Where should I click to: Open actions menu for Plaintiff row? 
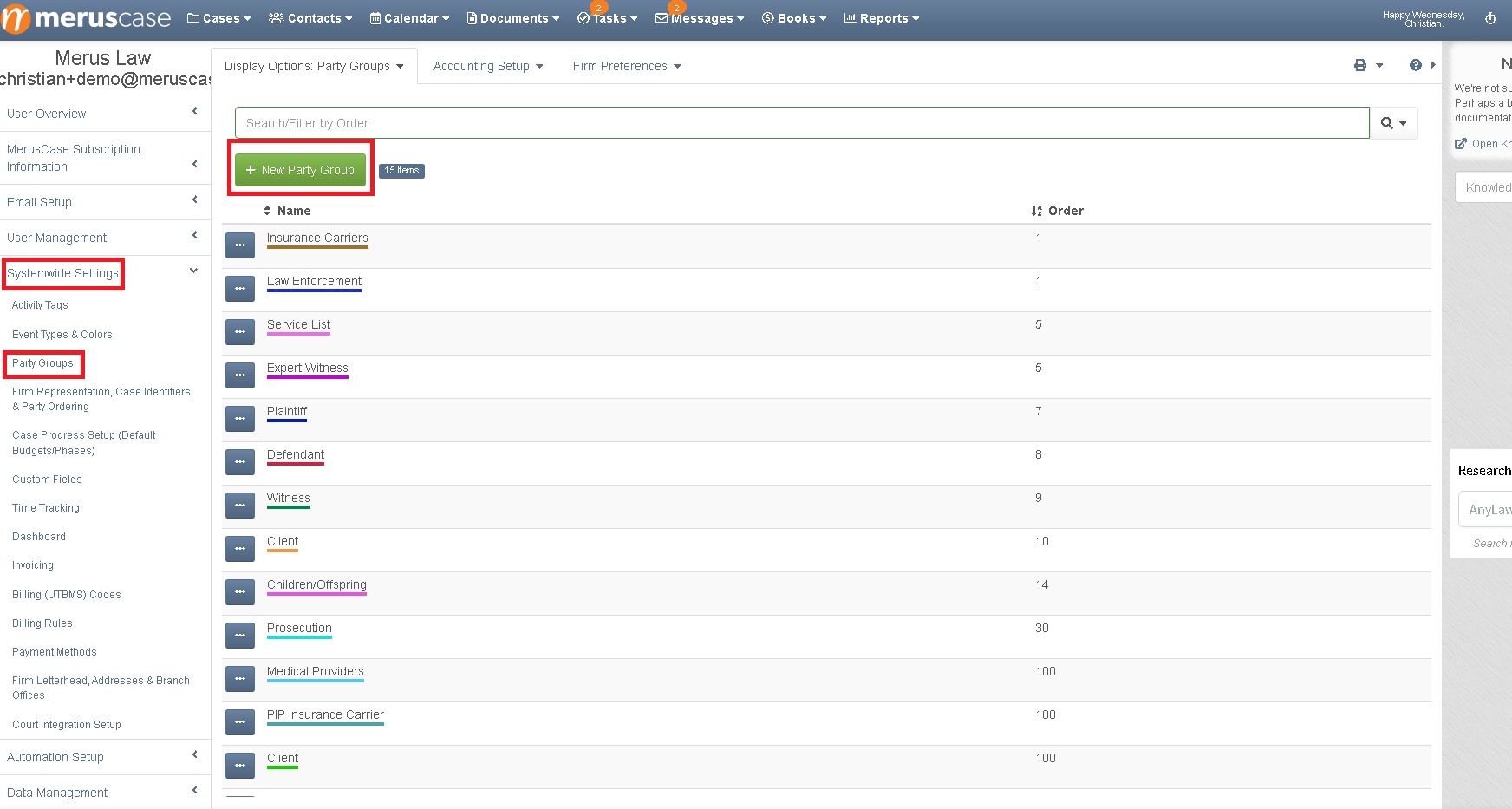[x=240, y=419]
